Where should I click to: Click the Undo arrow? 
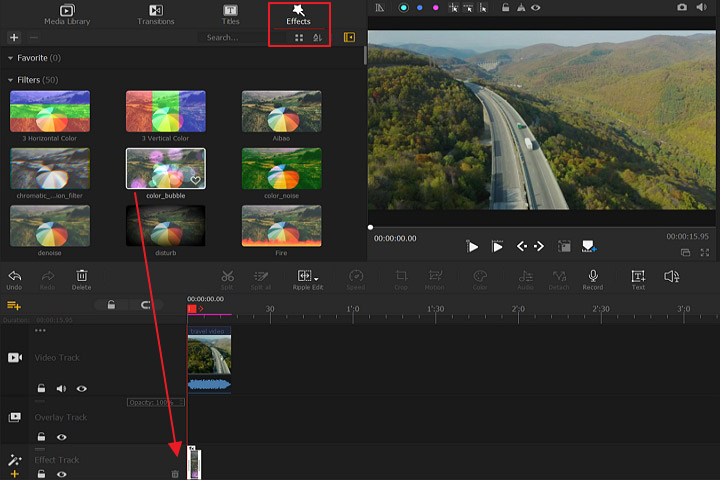click(14, 277)
